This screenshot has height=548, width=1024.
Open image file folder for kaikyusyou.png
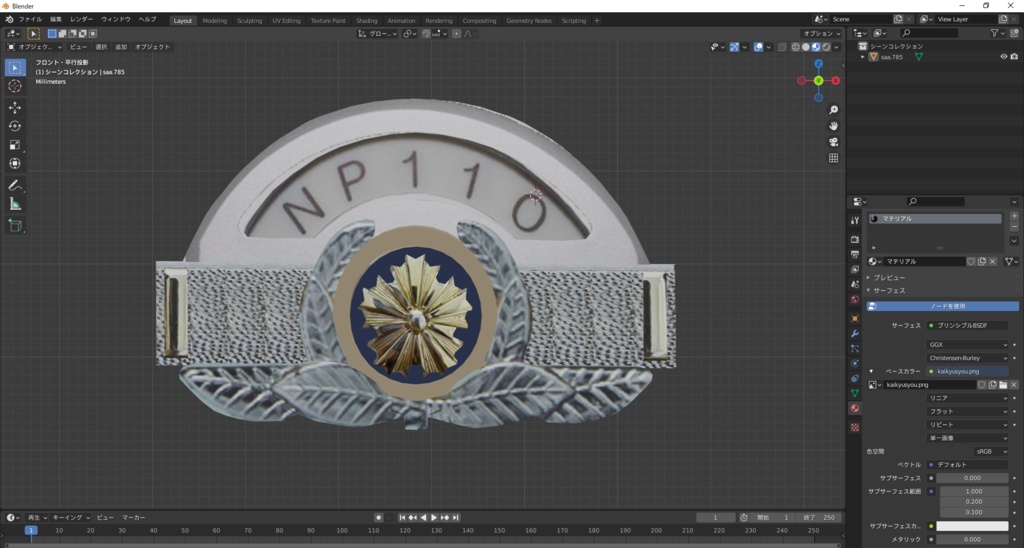pyautogui.click(x=1003, y=385)
